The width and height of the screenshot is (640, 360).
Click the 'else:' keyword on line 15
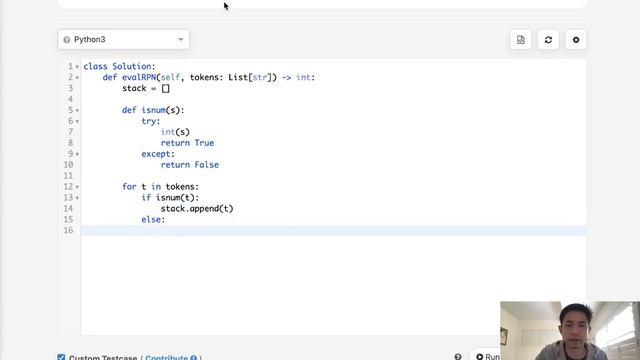coord(153,220)
